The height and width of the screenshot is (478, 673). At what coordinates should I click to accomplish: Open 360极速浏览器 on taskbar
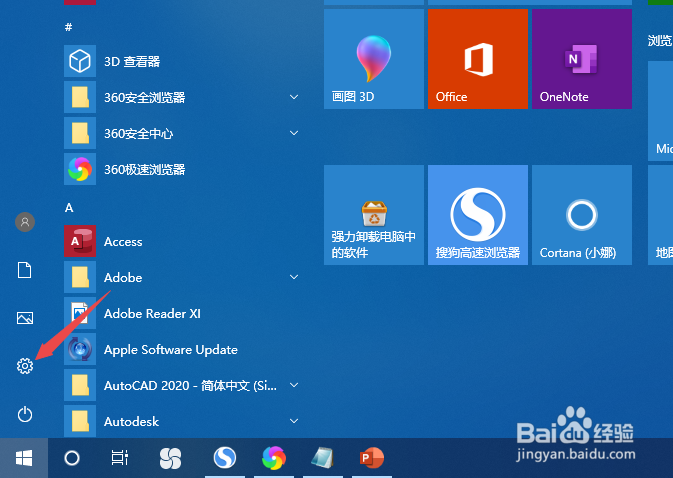pos(274,458)
